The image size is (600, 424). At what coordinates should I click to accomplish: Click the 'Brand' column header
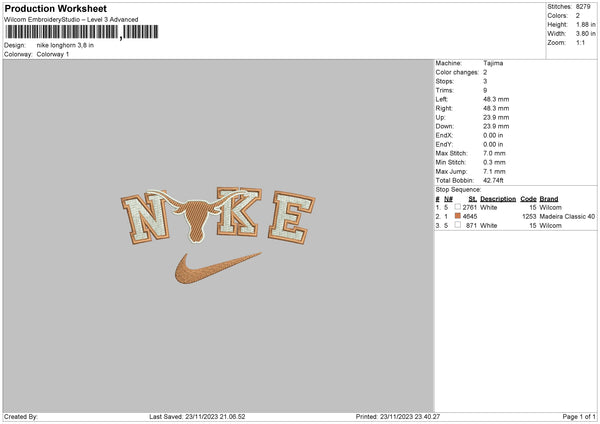[549, 199]
